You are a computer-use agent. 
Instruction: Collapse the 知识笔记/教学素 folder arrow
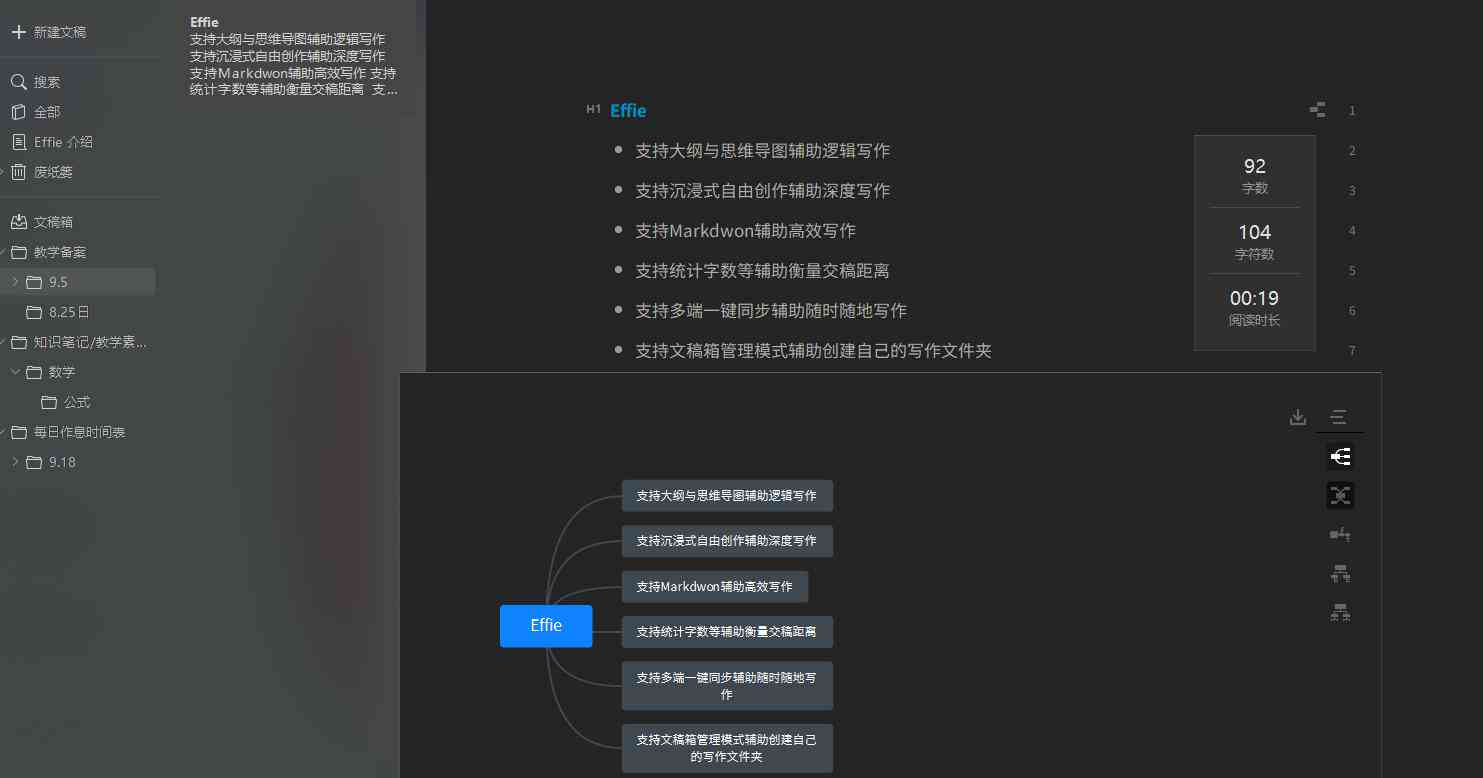point(3,342)
